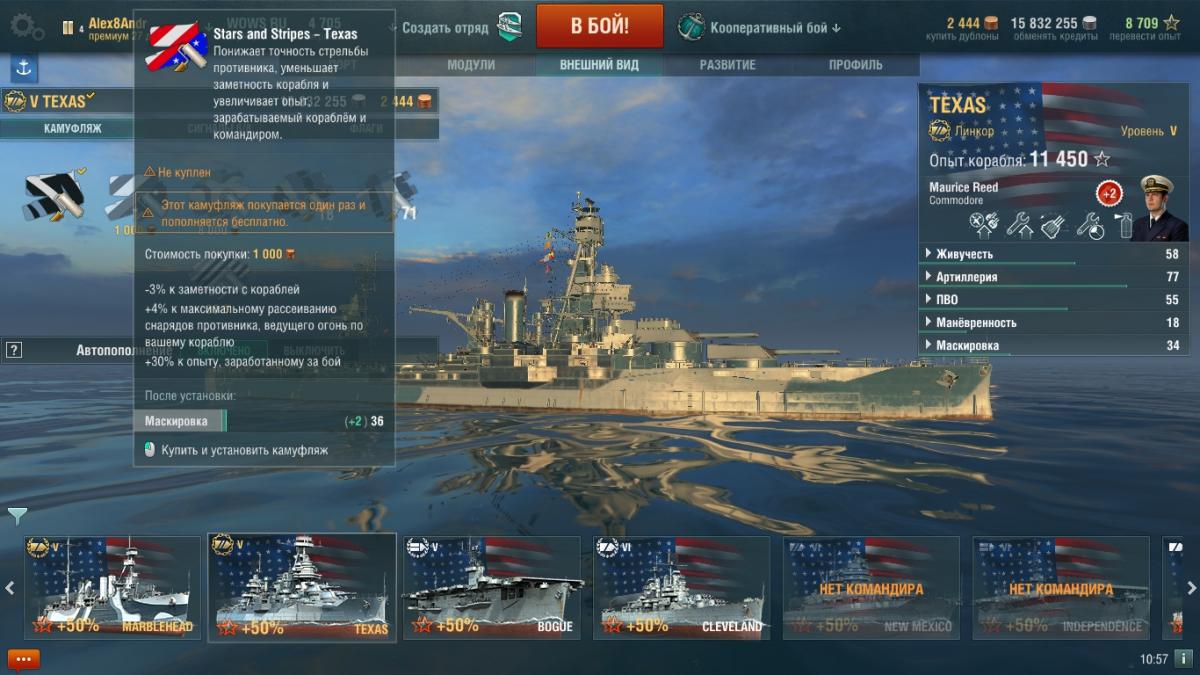The image size is (1200, 675).
Task: Select the Cleveland ship thumbnail
Action: [x=682, y=587]
